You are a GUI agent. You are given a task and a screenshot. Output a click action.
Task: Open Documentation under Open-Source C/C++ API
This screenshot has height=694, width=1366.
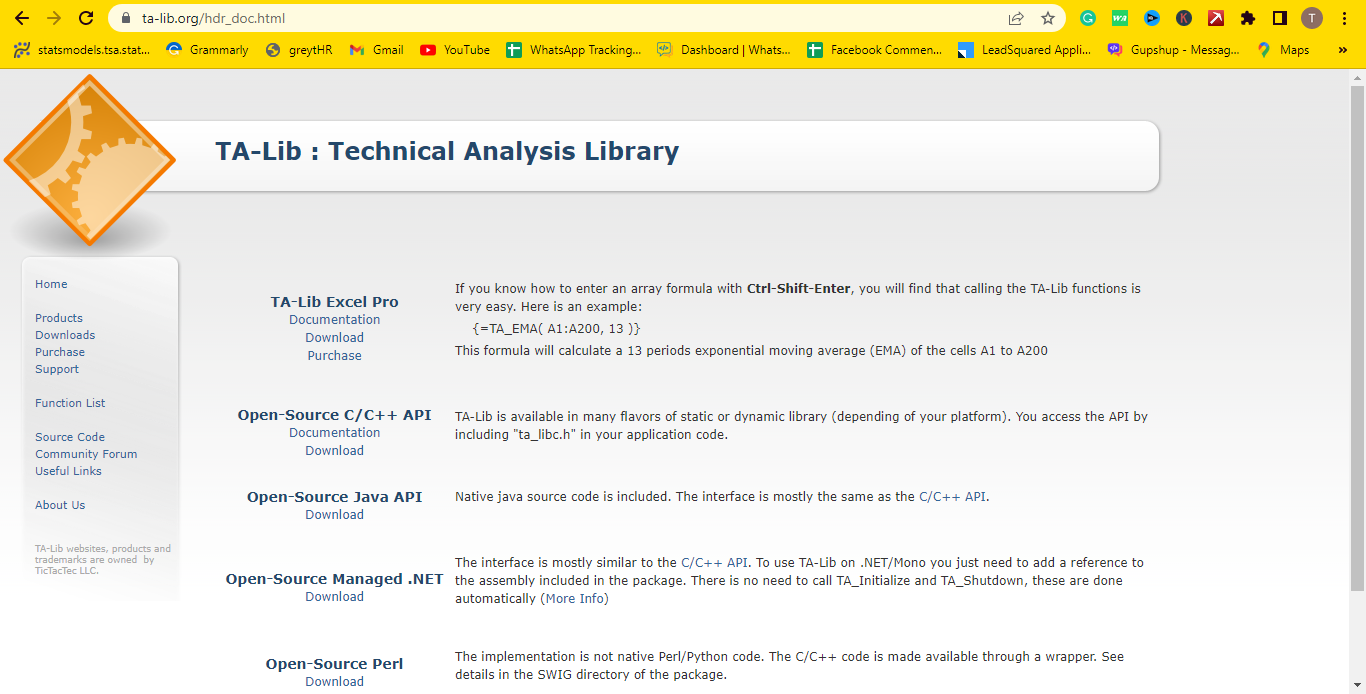(335, 433)
